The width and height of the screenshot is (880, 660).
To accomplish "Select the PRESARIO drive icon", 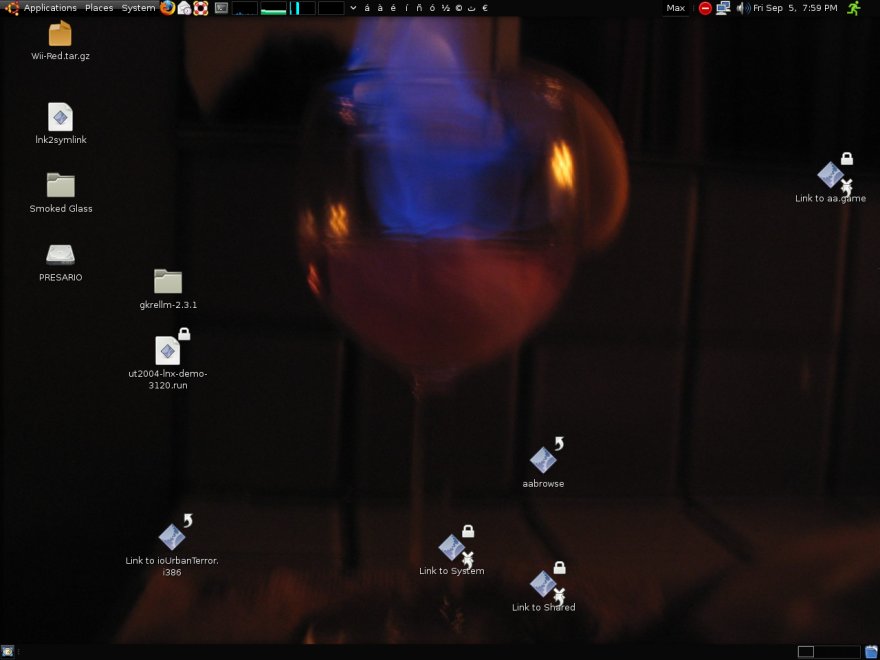I will 60,254.
